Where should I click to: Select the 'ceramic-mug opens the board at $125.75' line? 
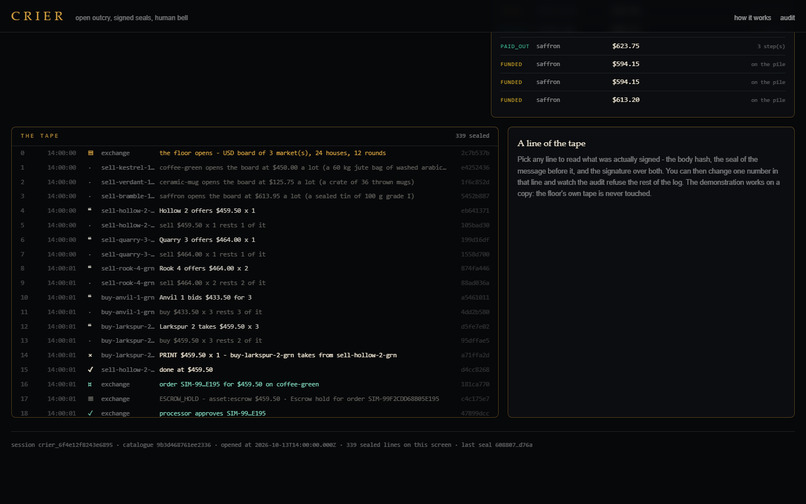[x=255, y=182]
